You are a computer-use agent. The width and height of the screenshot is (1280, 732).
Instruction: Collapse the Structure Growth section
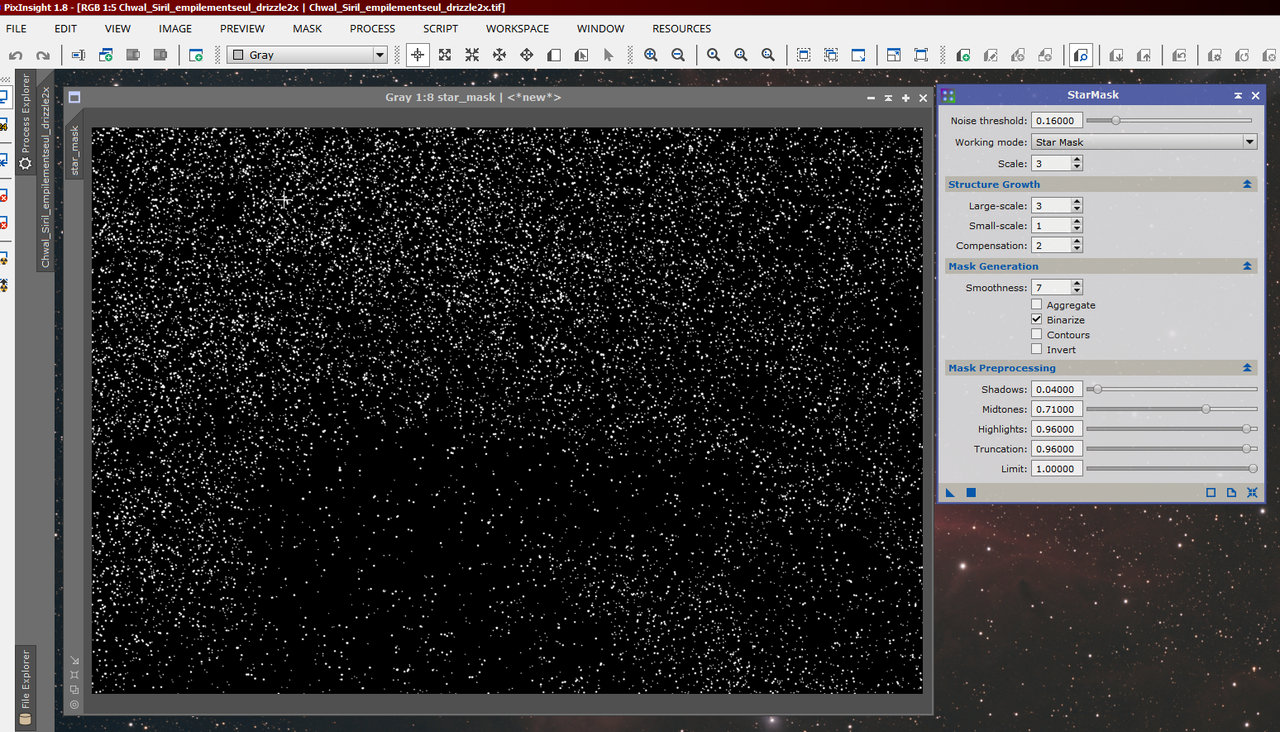(x=1247, y=184)
